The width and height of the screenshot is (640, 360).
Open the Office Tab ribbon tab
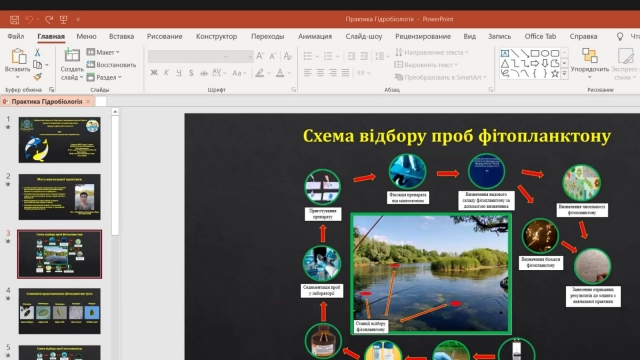pyautogui.click(x=540, y=36)
